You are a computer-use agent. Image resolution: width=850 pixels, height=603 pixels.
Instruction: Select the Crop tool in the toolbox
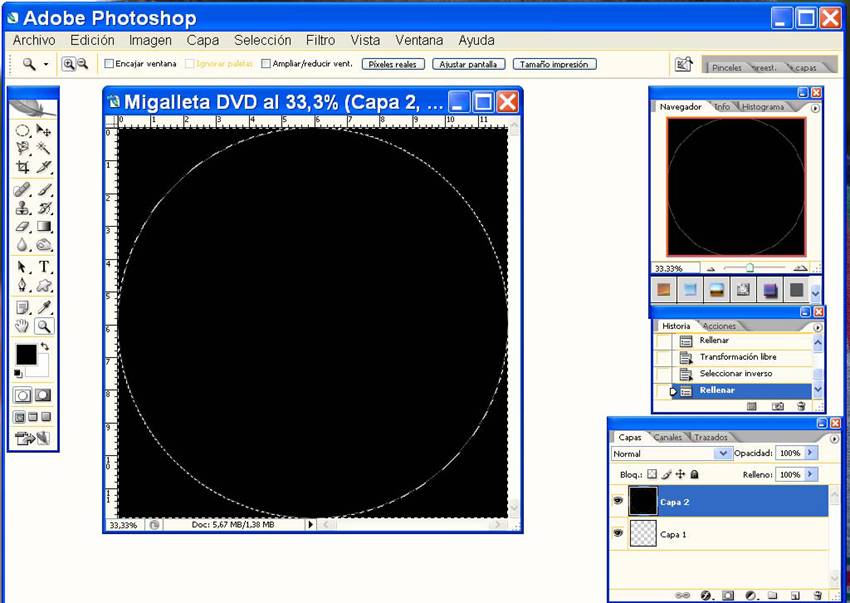[x=23, y=168]
